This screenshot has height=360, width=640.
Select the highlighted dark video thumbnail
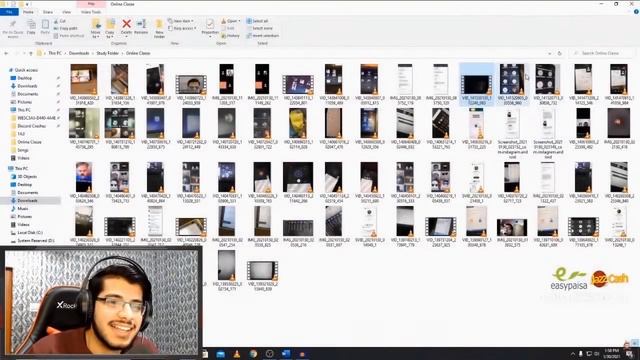476,84
